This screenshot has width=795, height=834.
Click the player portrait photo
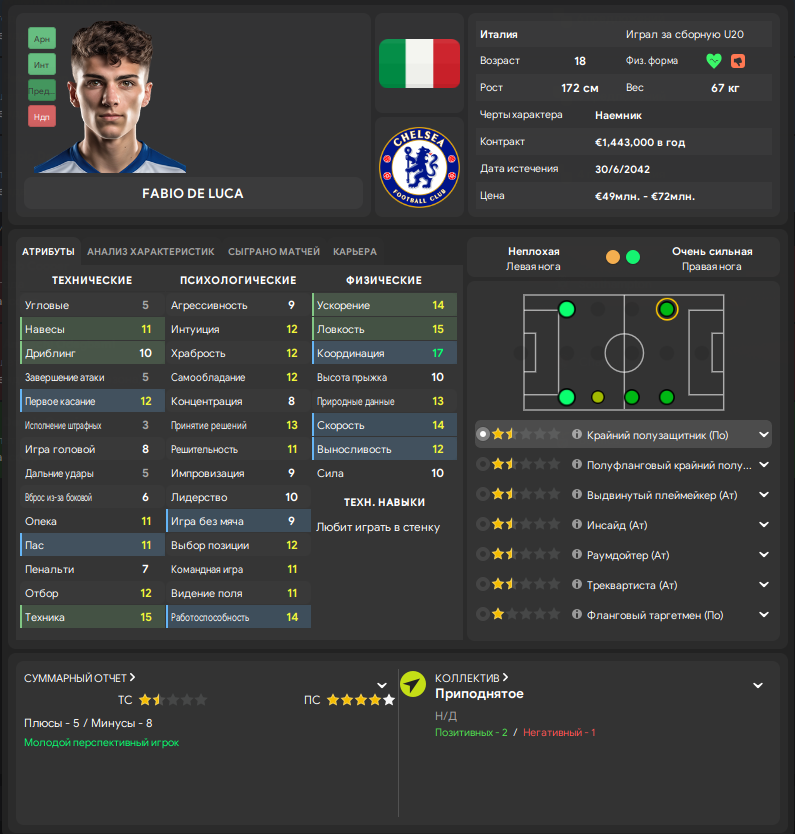(127, 96)
